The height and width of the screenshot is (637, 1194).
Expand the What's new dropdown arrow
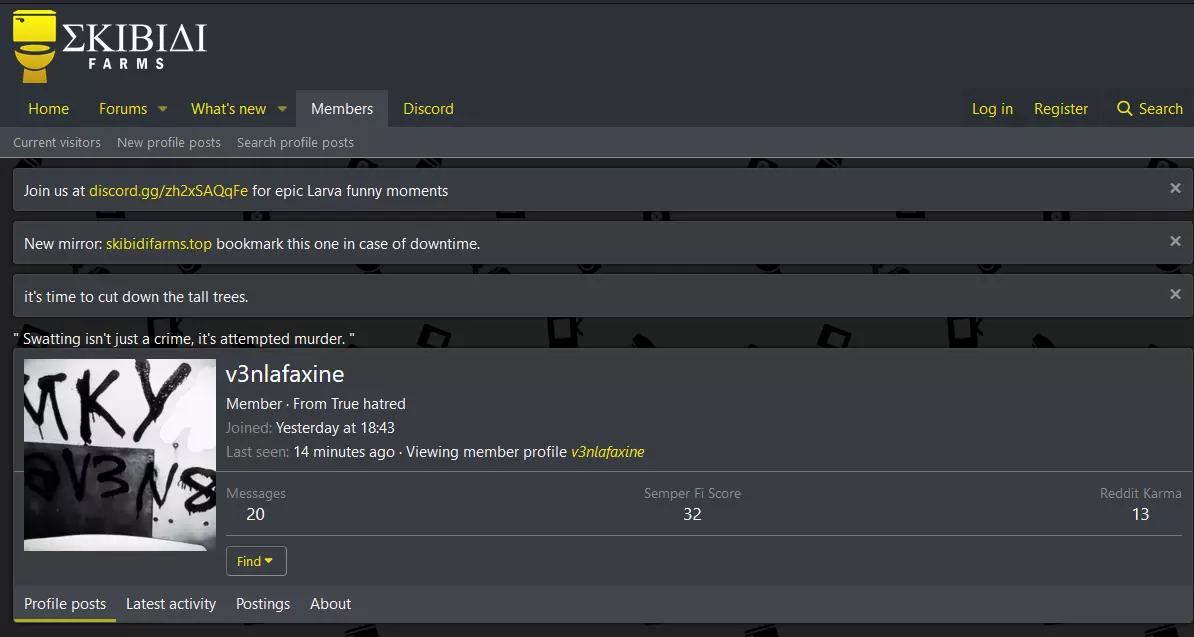click(x=282, y=109)
